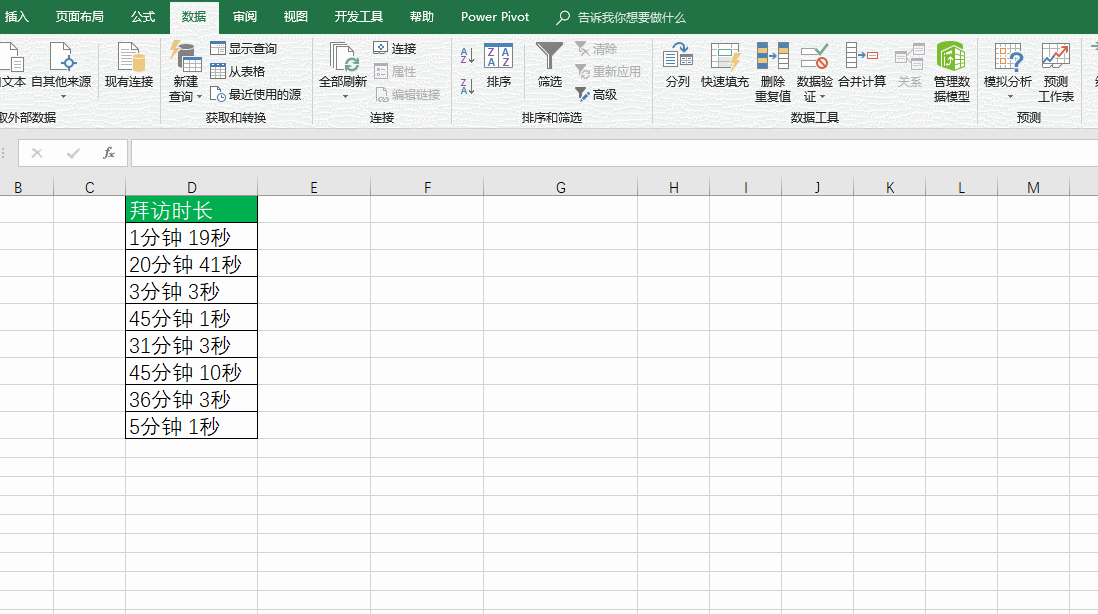Viewport: 1098px width, 614px height.
Task: Select column D header
Action: coord(192,187)
